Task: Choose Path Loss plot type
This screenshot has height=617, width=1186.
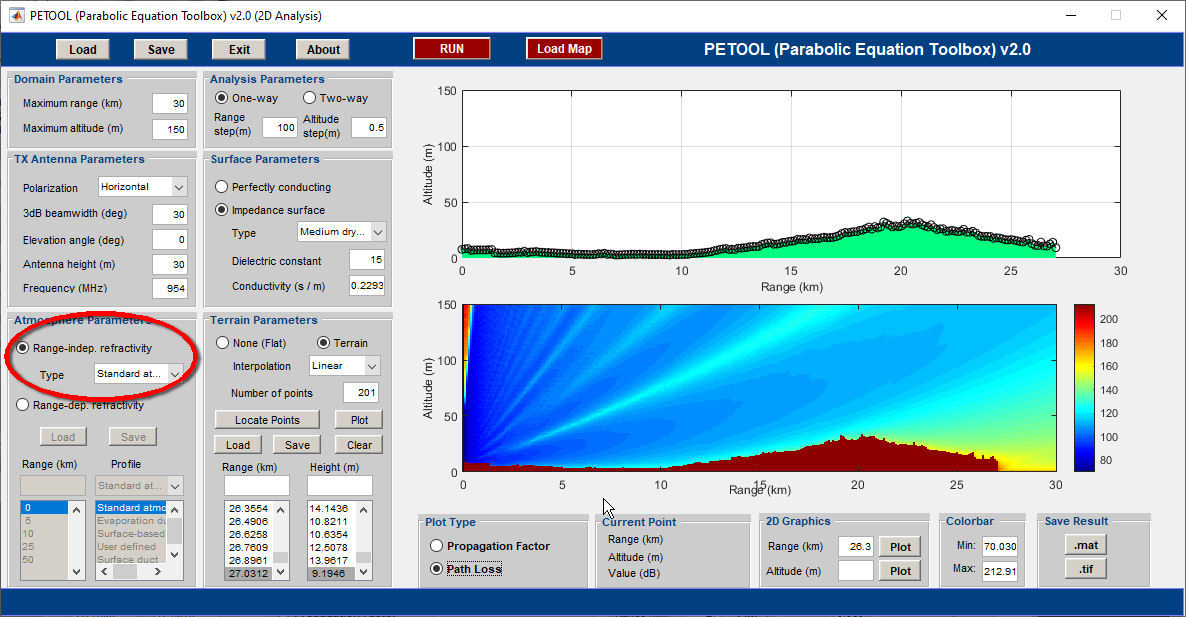Action: 436,569
